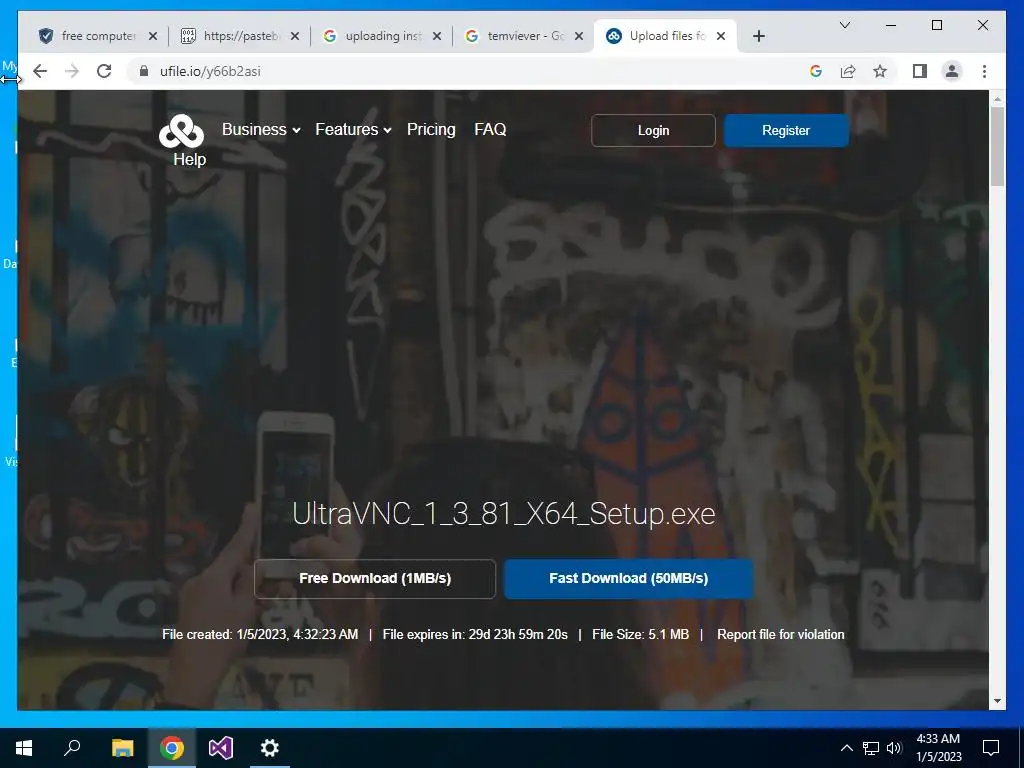Close the 'Upload files' tab

[721, 36]
